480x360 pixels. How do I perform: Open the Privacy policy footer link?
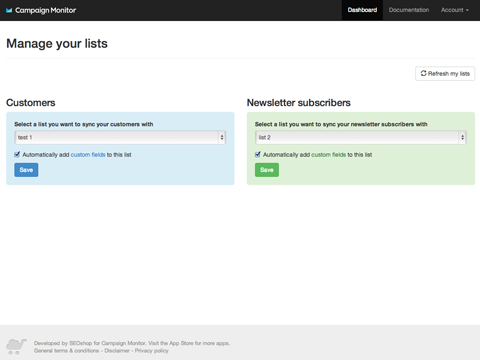pos(152,351)
